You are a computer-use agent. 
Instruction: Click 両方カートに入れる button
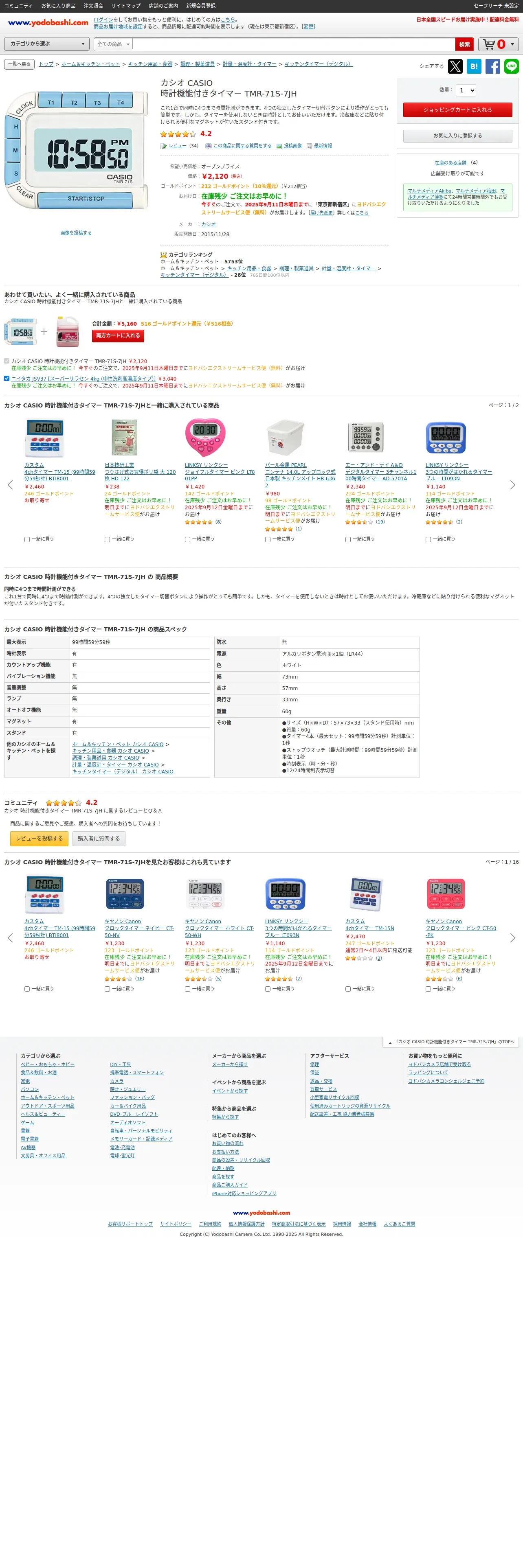tap(118, 335)
